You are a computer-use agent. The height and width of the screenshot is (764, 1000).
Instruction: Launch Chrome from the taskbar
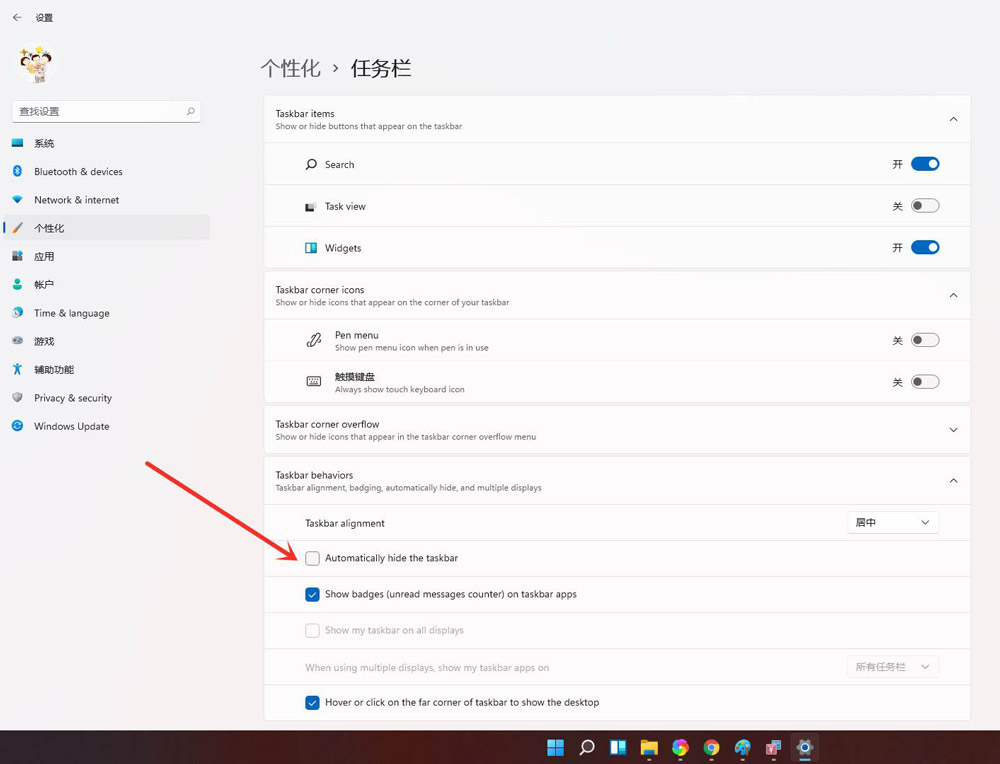pyautogui.click(x=710, y=747)
